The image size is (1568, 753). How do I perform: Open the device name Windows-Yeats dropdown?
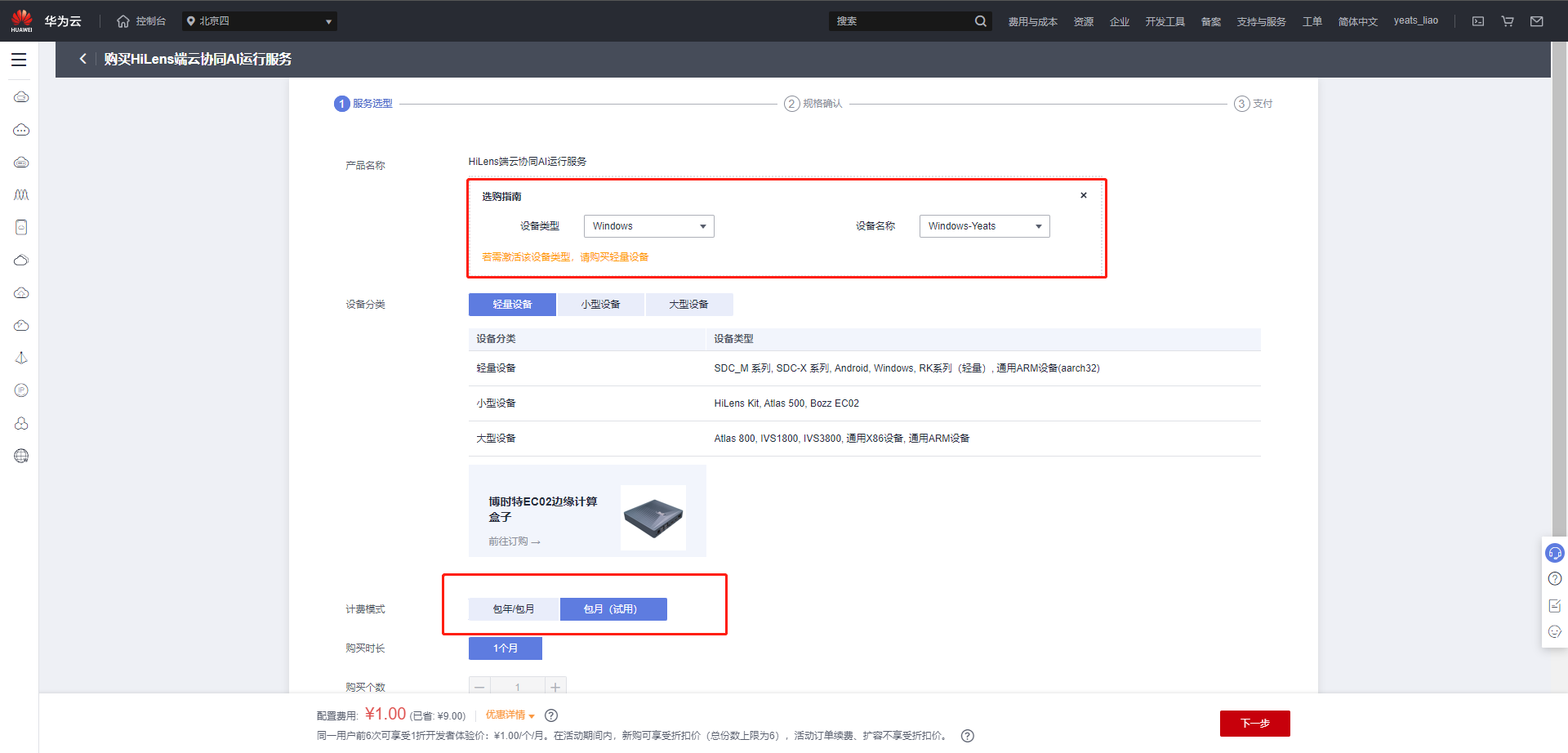(x=985, y=226)
